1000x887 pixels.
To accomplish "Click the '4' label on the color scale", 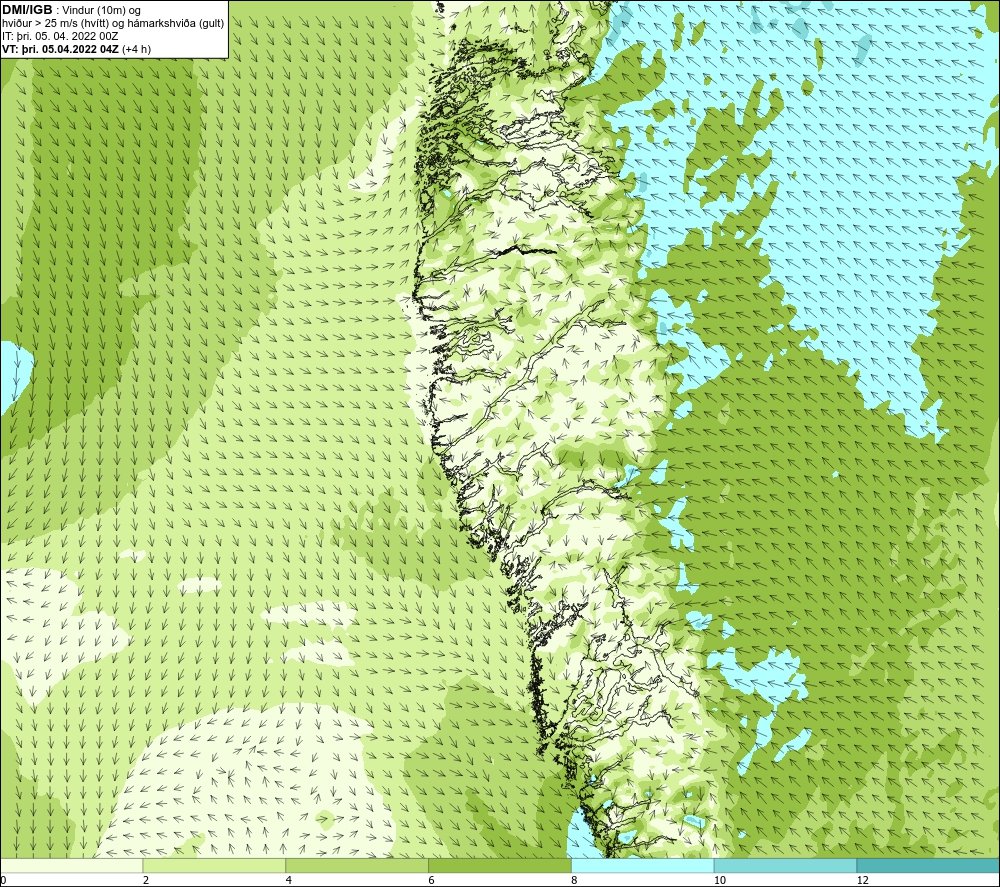I will click(289, 880).
